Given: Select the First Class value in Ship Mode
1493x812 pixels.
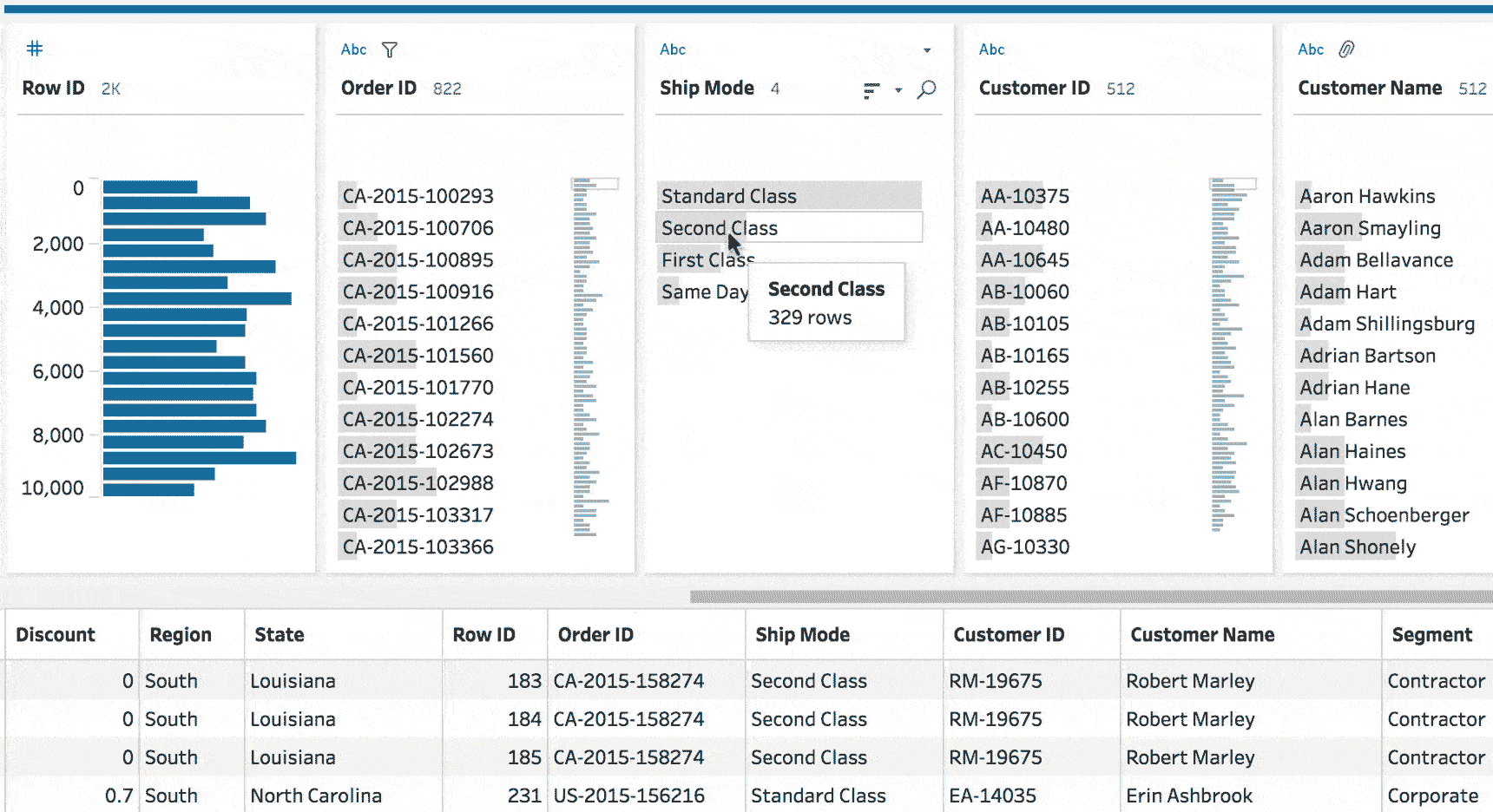Looking at the screenshot, I should click(705, 259).
